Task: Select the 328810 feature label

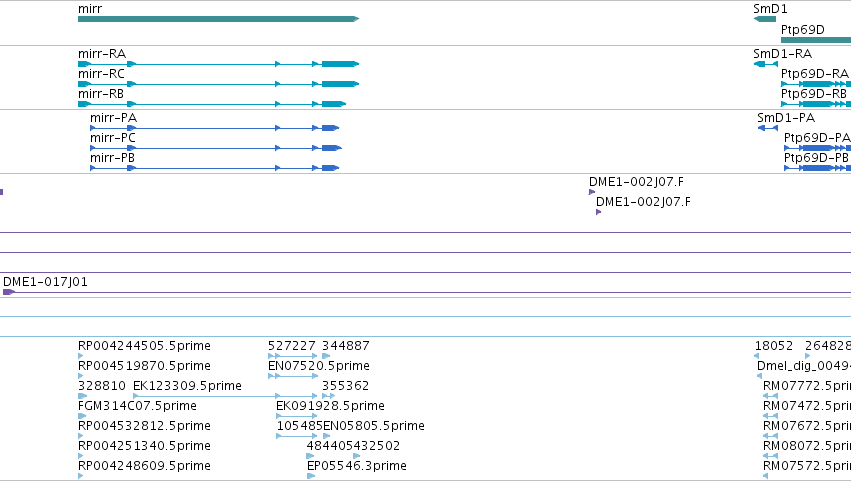Action: 102,386
